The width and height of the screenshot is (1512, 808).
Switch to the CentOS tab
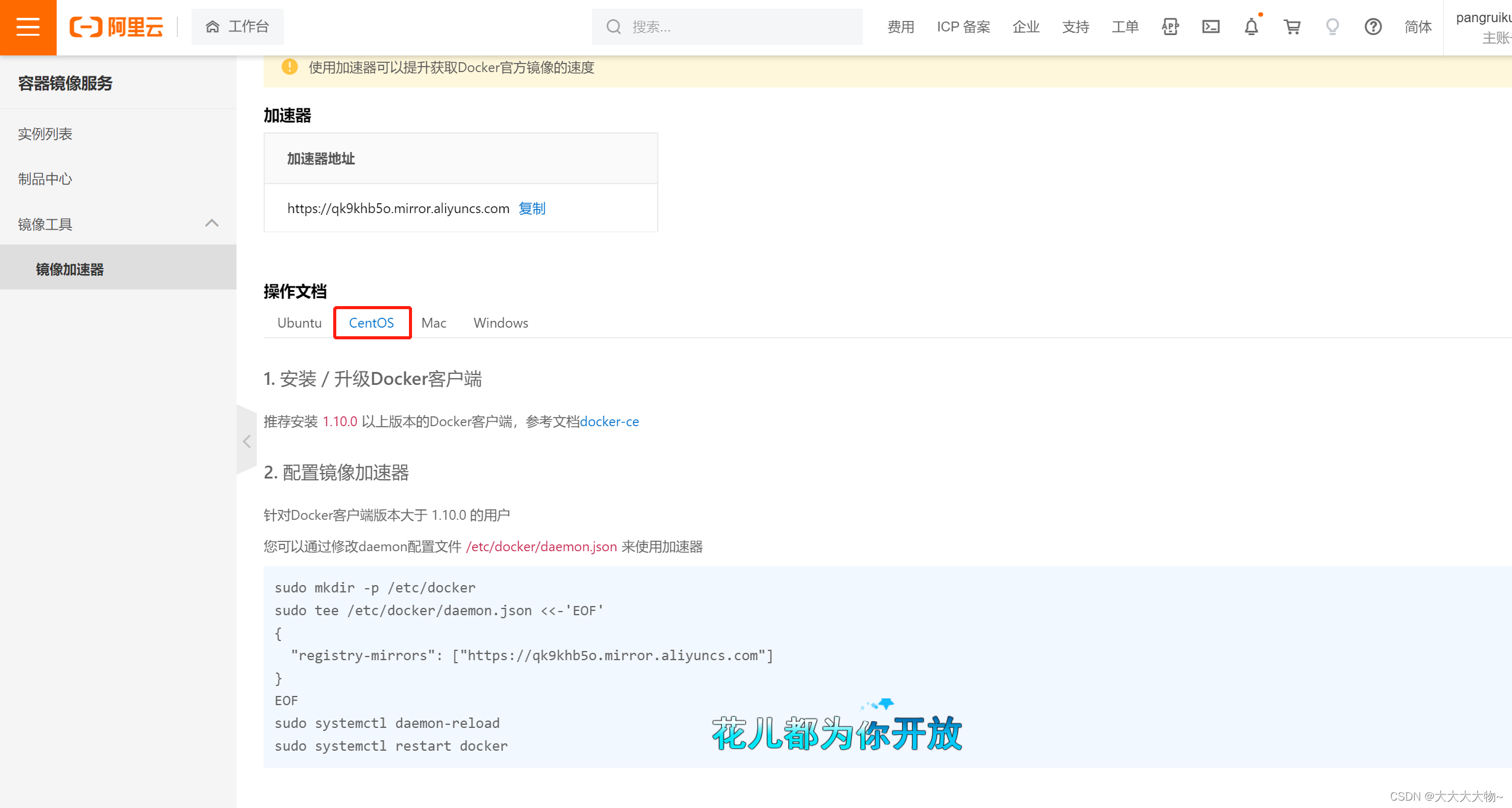tap(371, 323)
